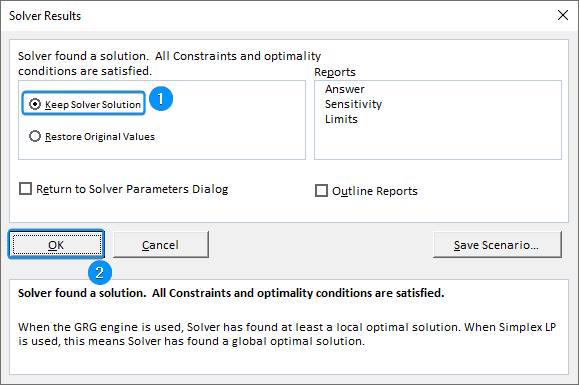Pick the Limits report from the list
Image resolution: width=579 pixels, height=385 pixels.
tap(341, 119)
